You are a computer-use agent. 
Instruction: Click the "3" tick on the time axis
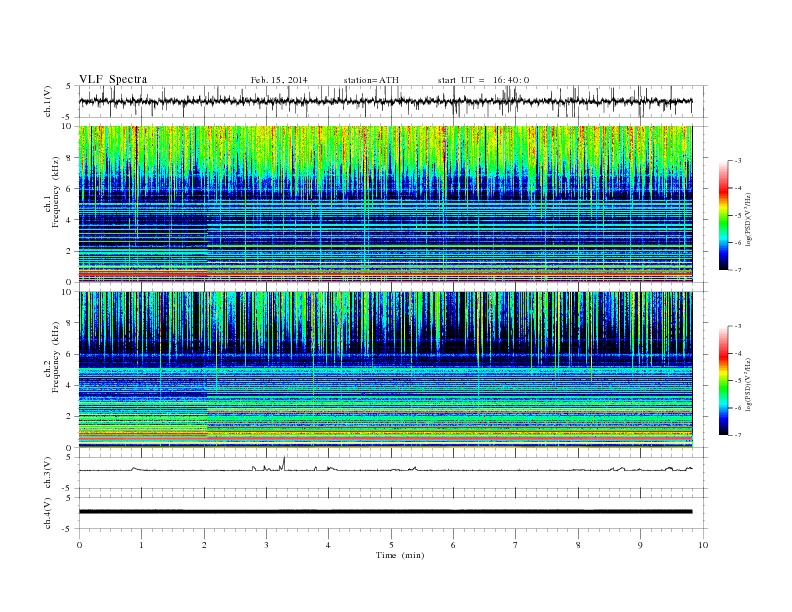point(266,545)
